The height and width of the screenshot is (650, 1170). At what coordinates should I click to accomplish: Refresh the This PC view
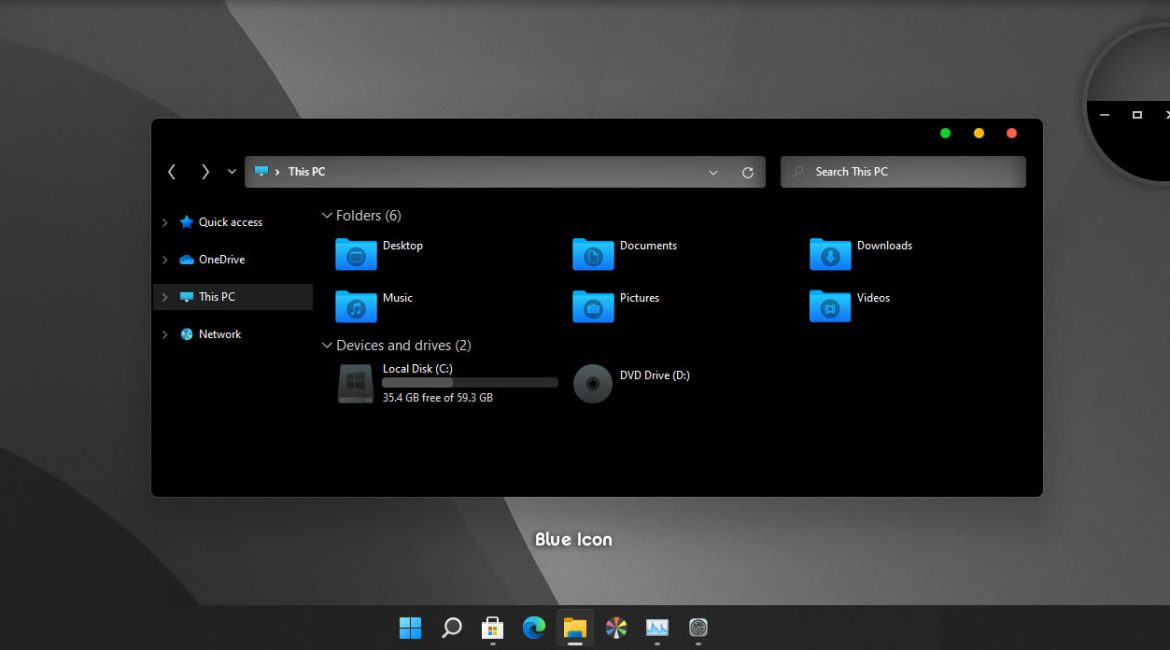pyautogui.click(x=748, y=172)
